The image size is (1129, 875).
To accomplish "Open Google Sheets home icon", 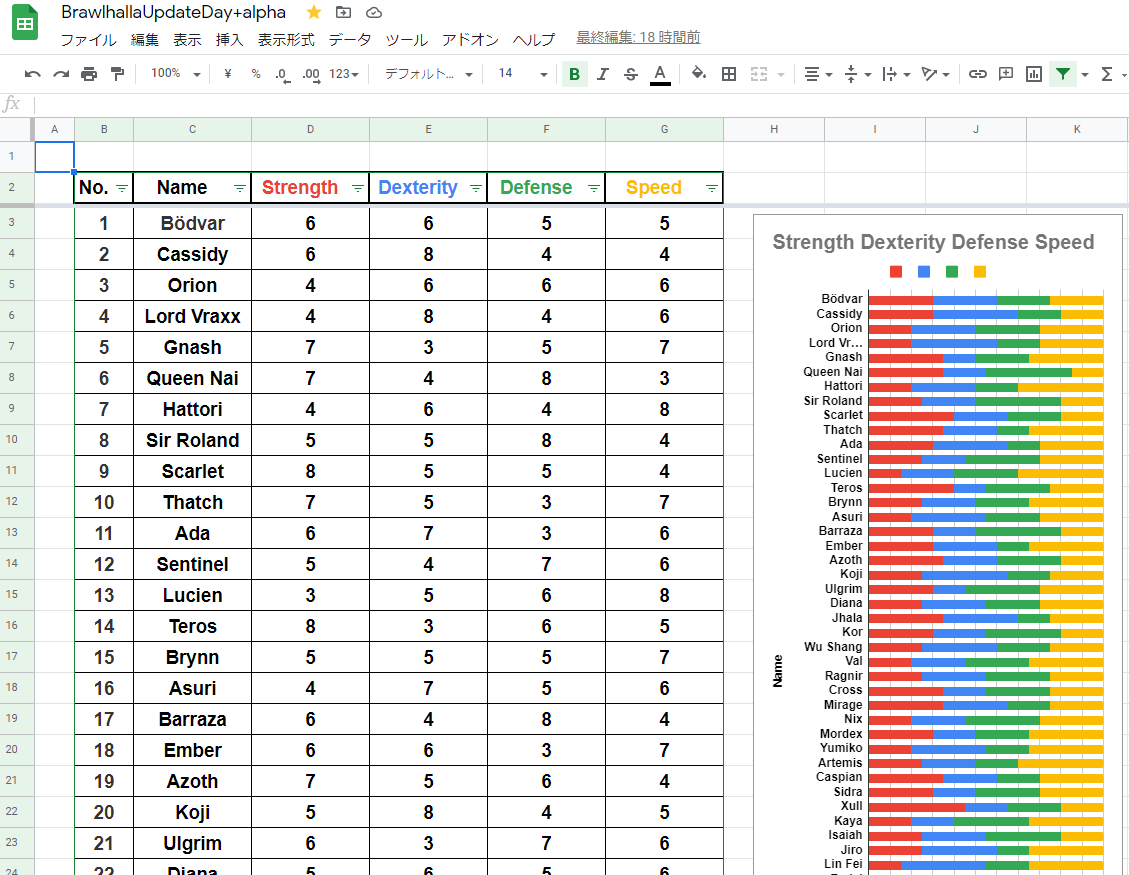I will pyautogui.click(x=25, y=23).
